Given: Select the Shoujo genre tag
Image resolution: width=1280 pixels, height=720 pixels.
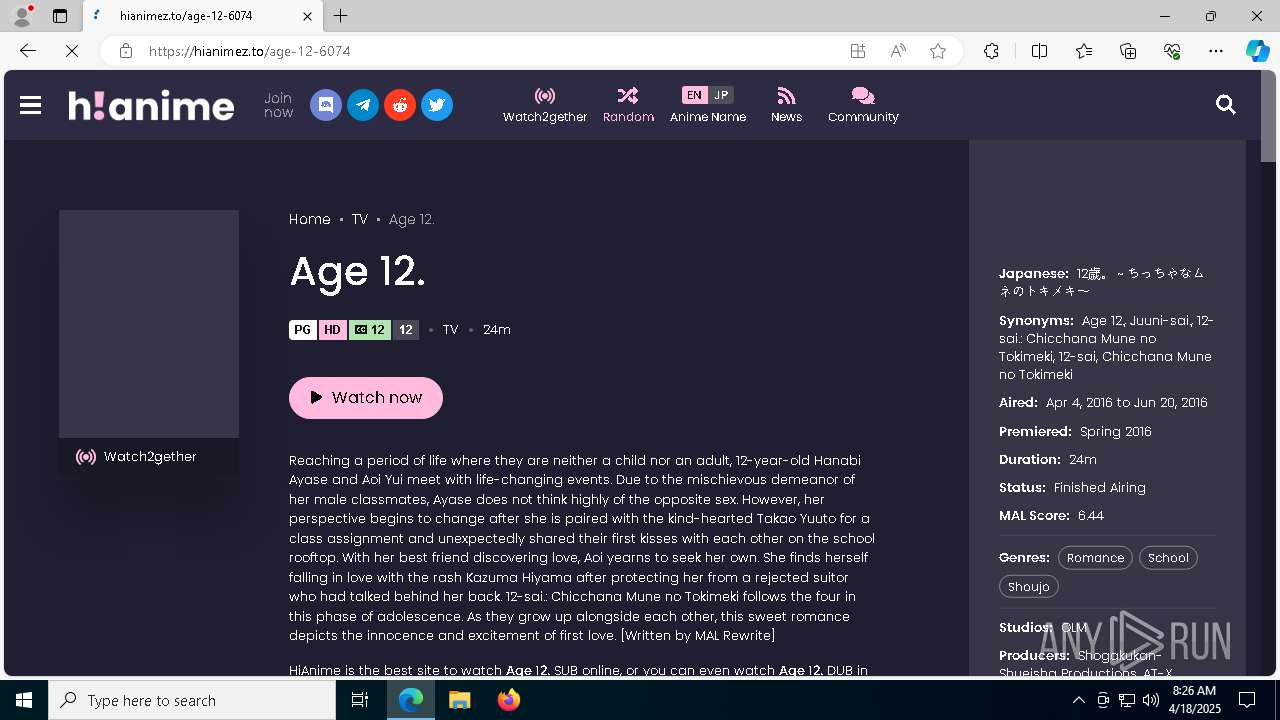Looking at the screenshot, I should [x=1028, y=587].
